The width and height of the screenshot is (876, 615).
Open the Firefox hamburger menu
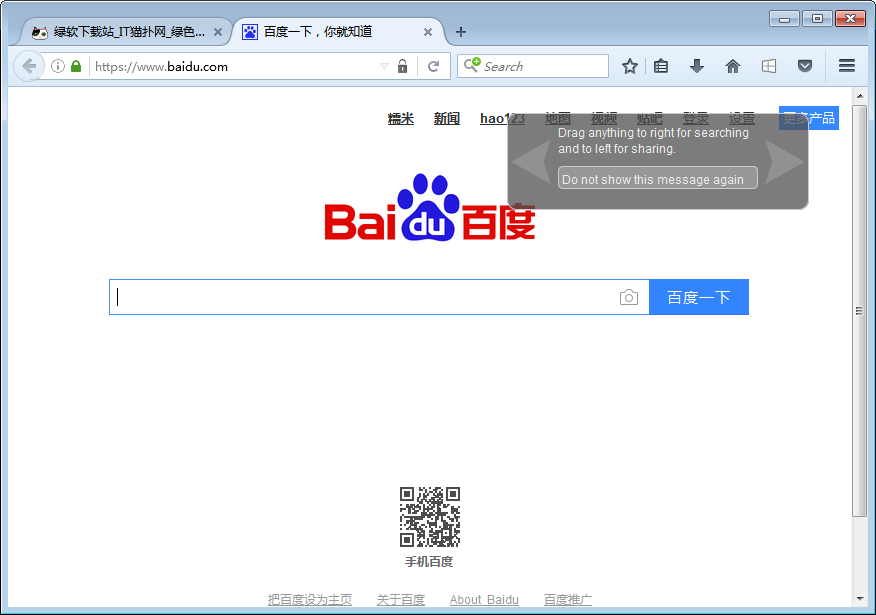[847, 66]
